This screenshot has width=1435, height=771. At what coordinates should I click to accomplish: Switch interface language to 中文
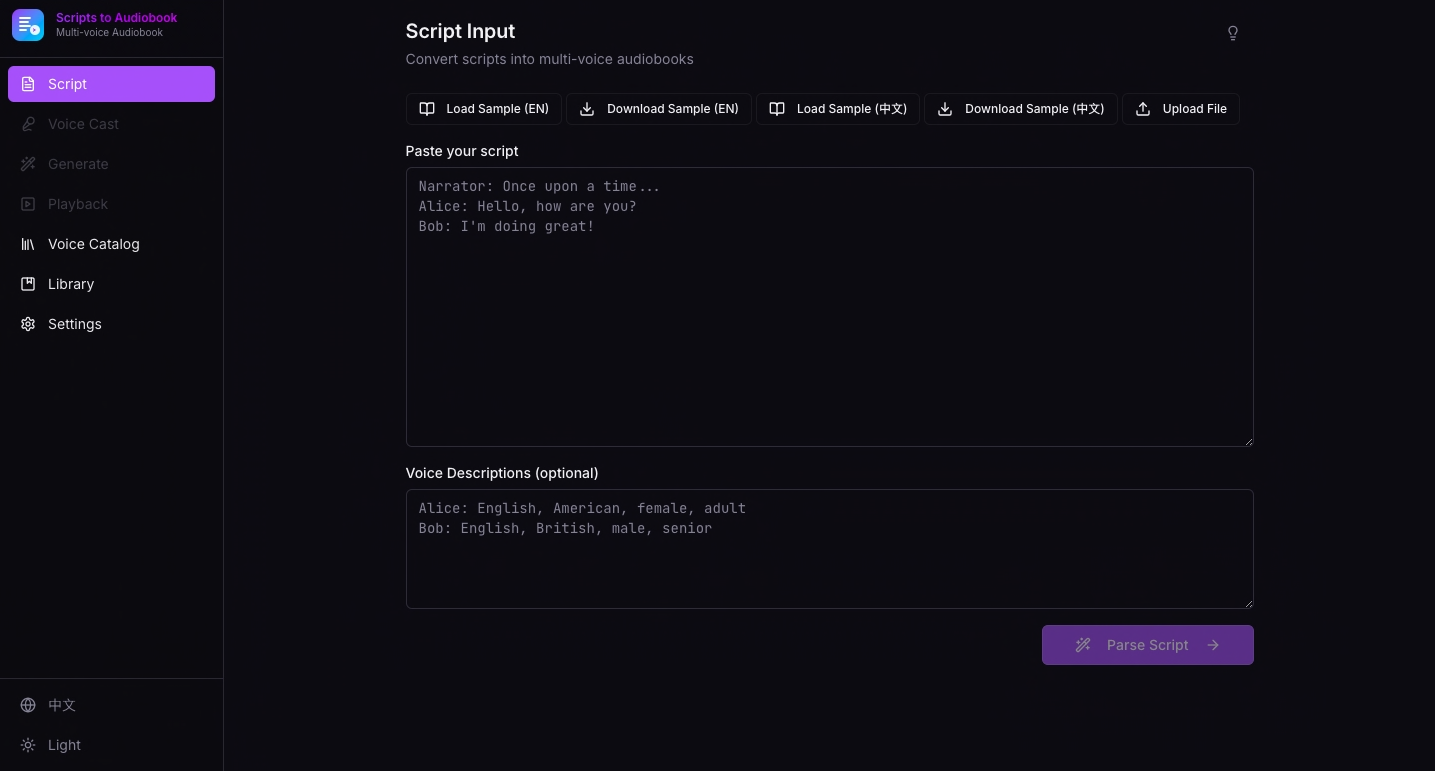62,705
